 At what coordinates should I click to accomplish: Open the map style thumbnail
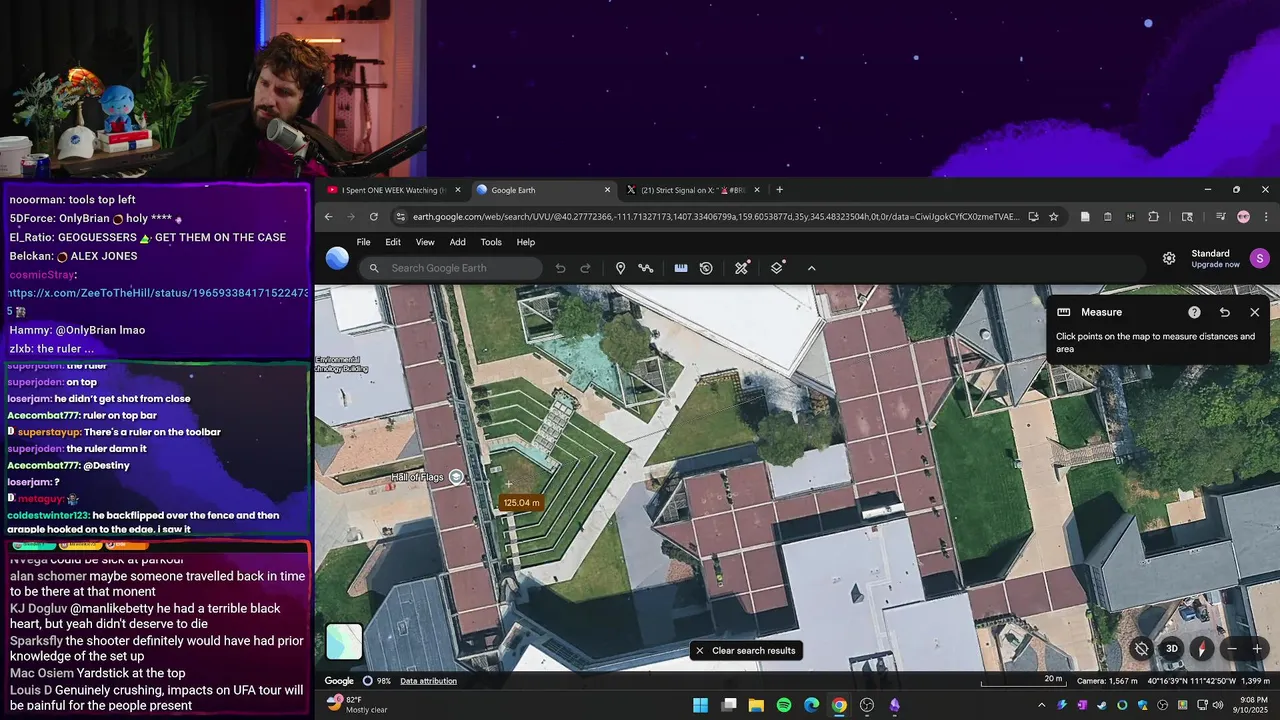point(344,642)
